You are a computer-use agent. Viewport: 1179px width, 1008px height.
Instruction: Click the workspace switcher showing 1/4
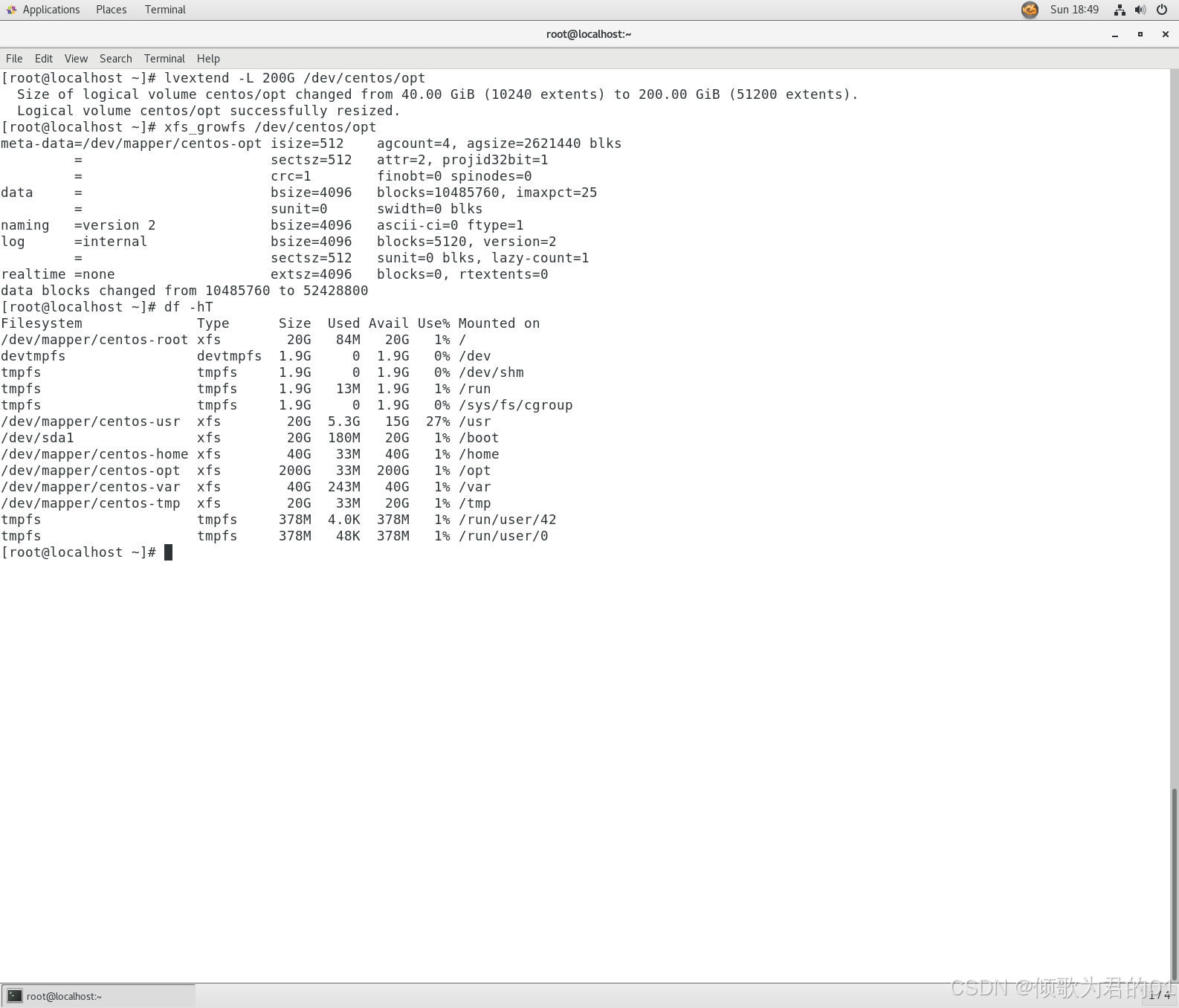pyautogui.click(x=1160, y=995)
